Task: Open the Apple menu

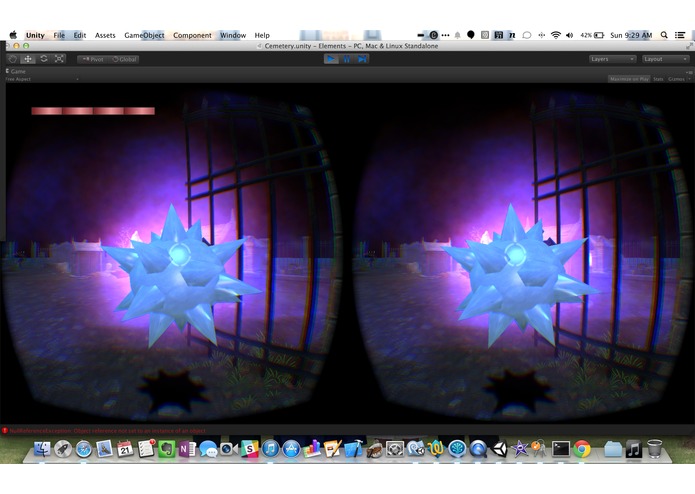Action: 13,35
